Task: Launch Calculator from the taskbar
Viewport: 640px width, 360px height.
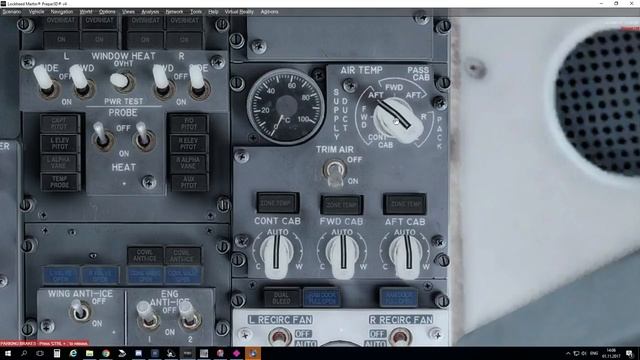Action: 57,353
